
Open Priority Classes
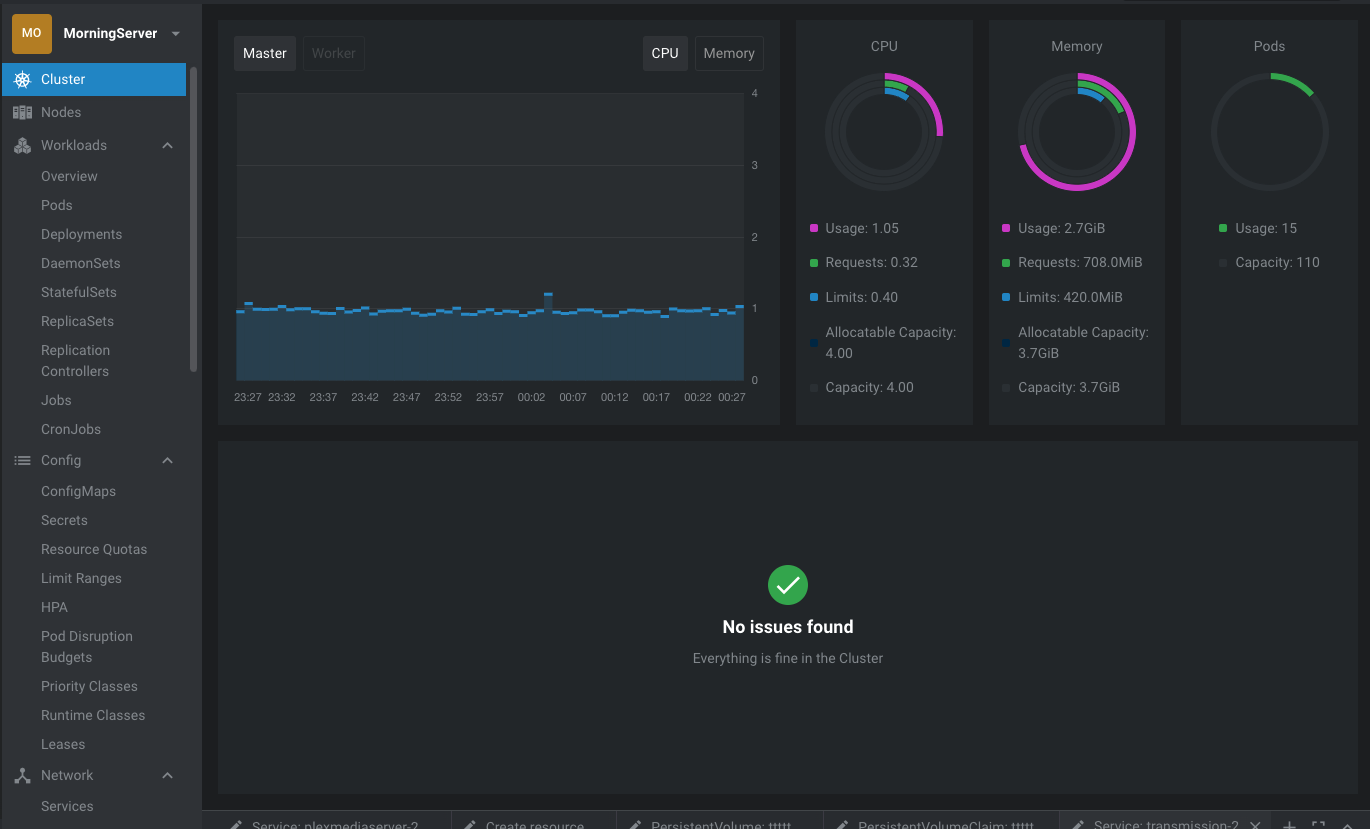[89, 686]
